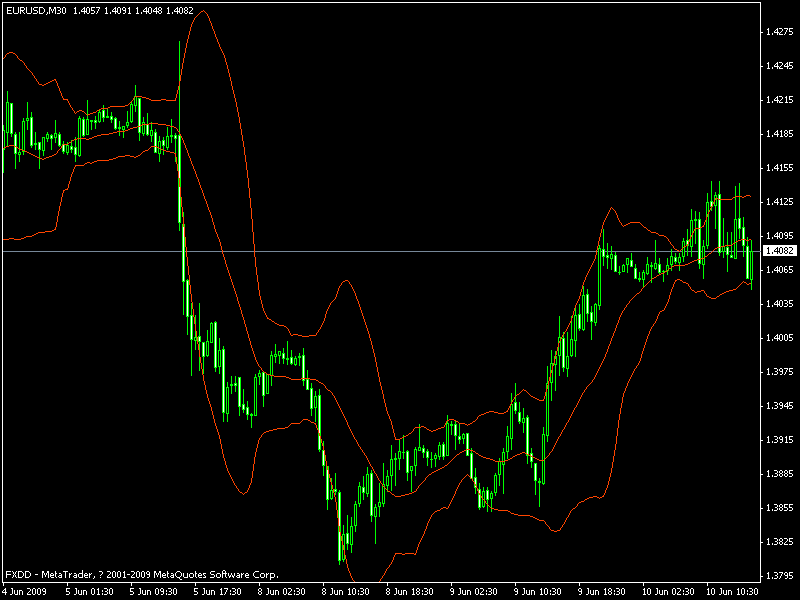Click the 9 Jun 18:30 time label

[602, 592]
